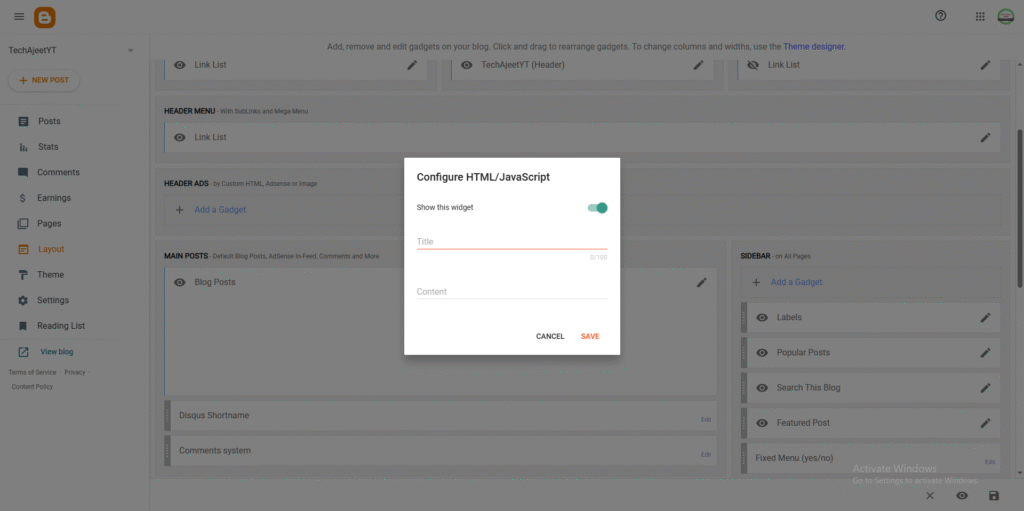Image resolution: width=1024 pixels, height=511 pixels.
Task: Toggle the Show this widget switch
Action: (598, 208)
